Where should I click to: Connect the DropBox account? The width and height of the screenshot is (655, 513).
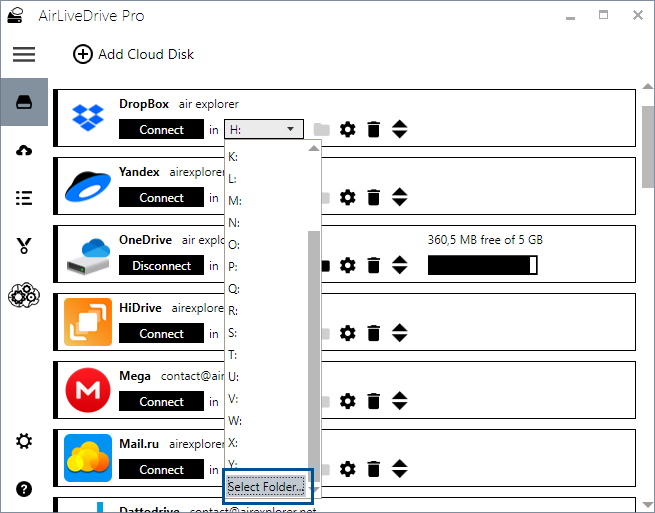pos(161,129)
